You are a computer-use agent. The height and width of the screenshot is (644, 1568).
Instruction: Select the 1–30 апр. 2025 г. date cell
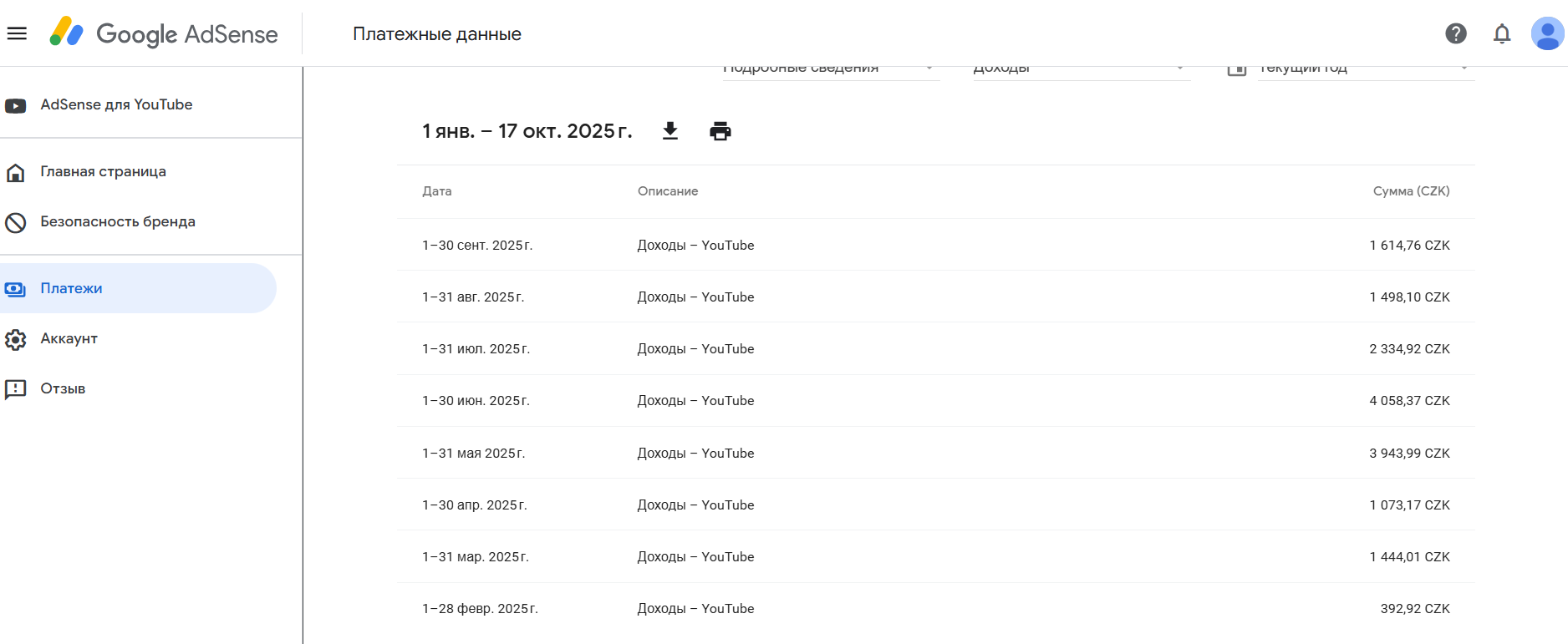475,505
